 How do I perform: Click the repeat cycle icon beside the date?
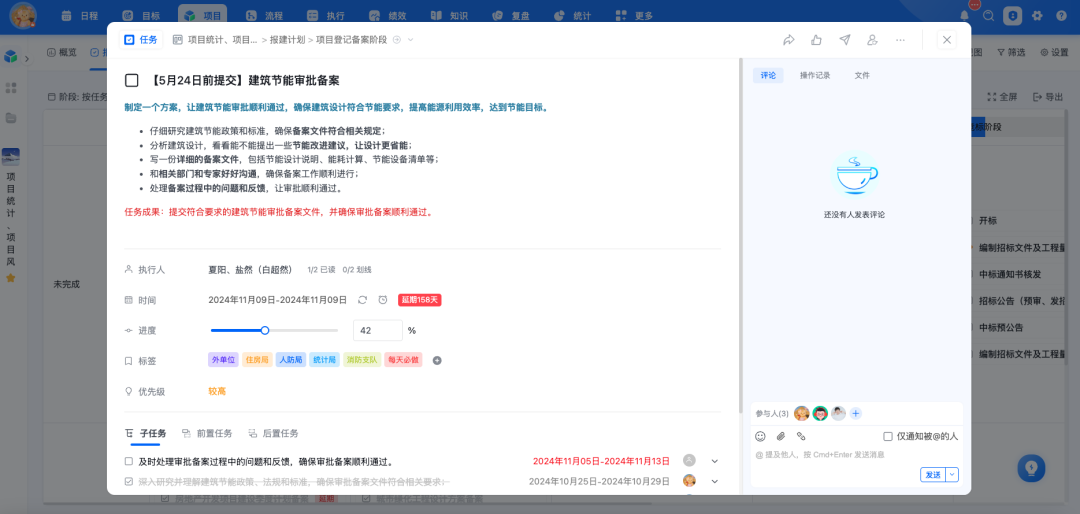(x=362, y=300)
